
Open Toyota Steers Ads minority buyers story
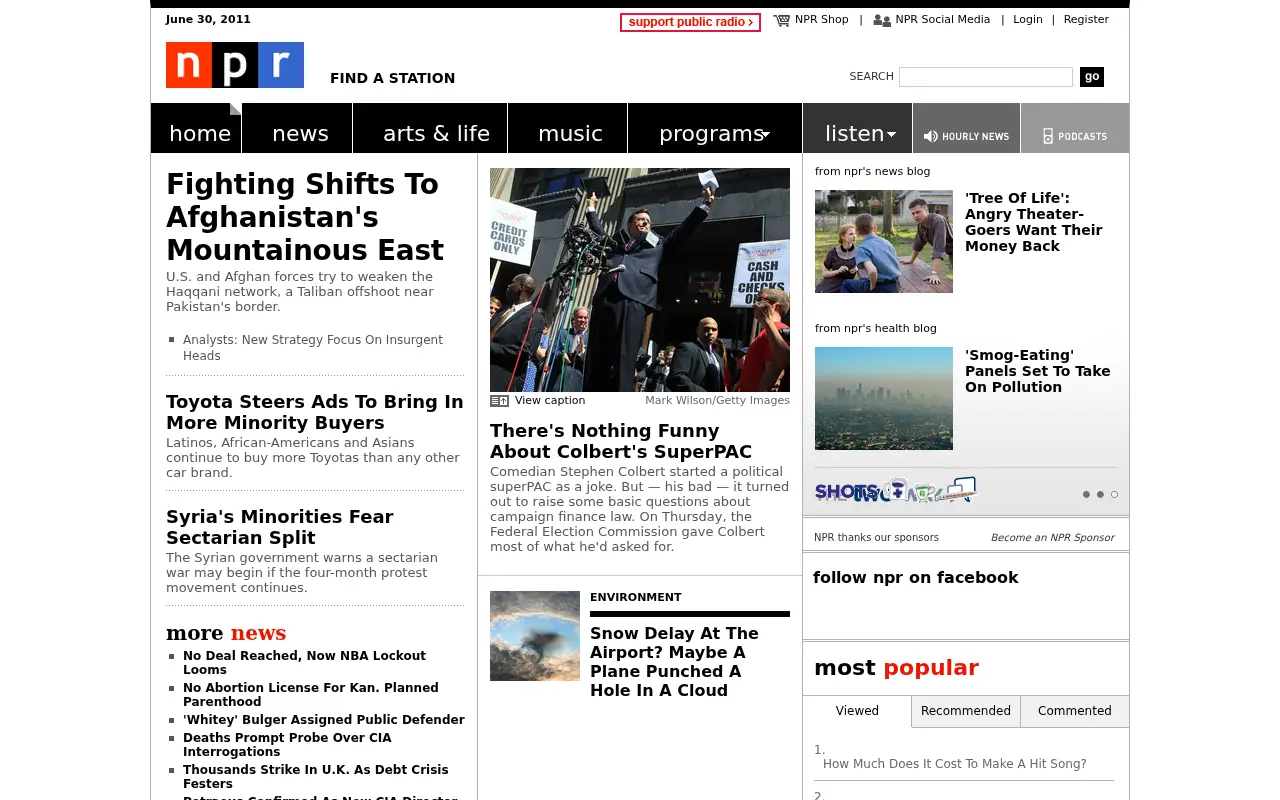(315, 412)
